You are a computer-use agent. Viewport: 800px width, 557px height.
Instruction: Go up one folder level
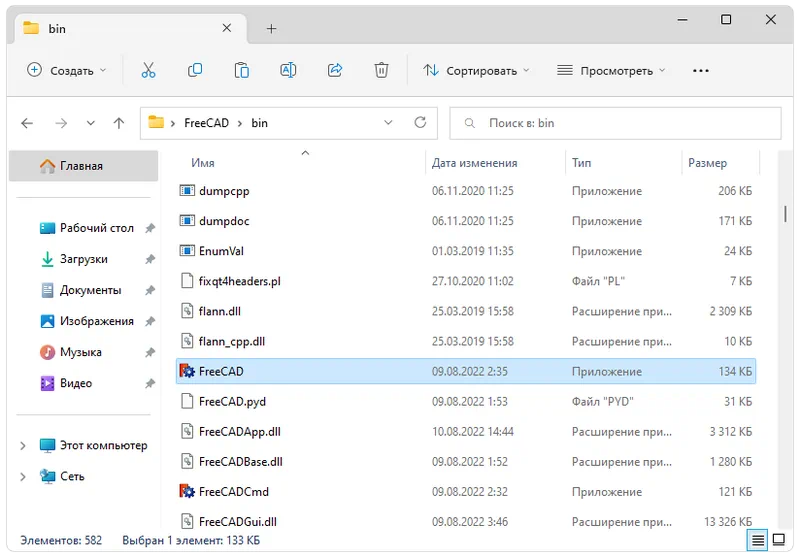(119, 123)
